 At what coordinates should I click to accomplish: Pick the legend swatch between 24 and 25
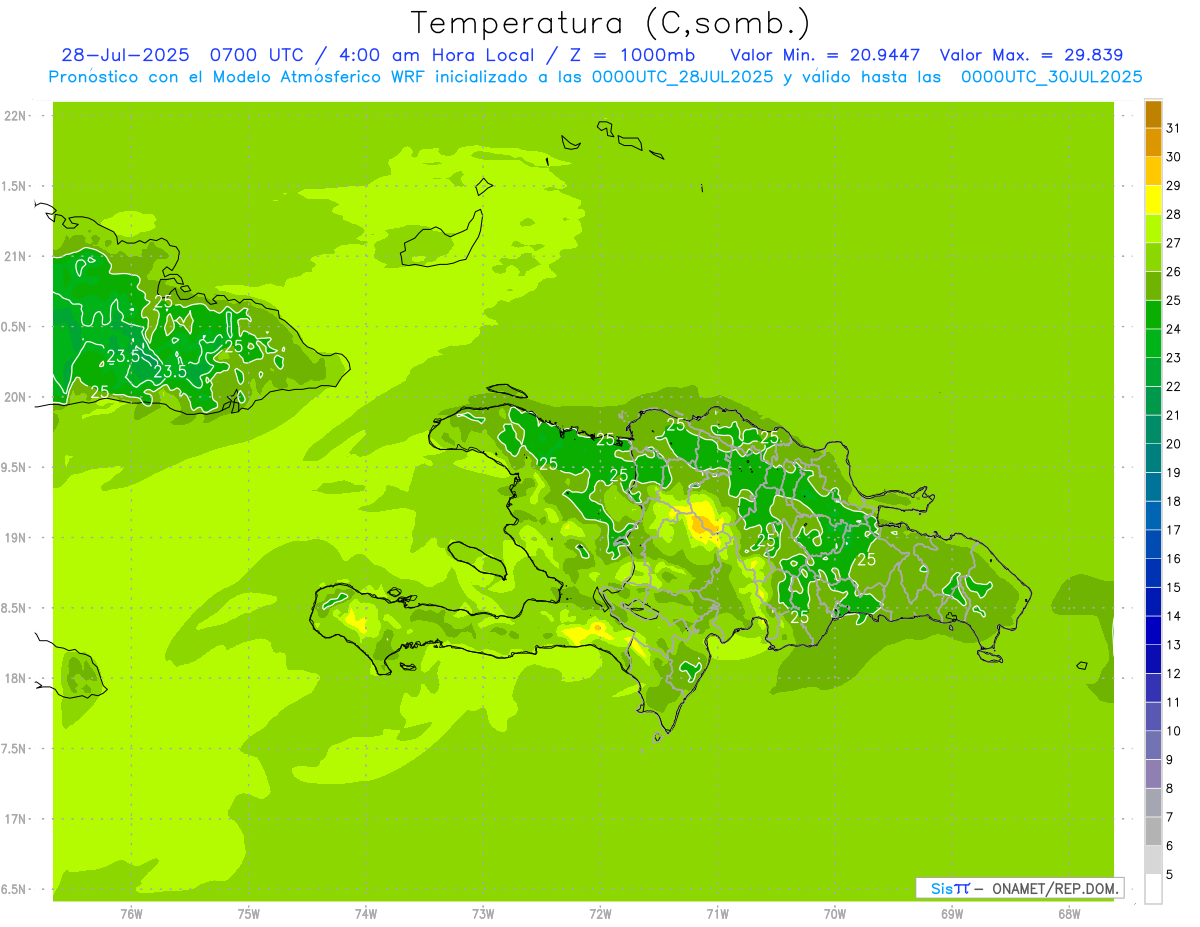tap(1153, 314)
